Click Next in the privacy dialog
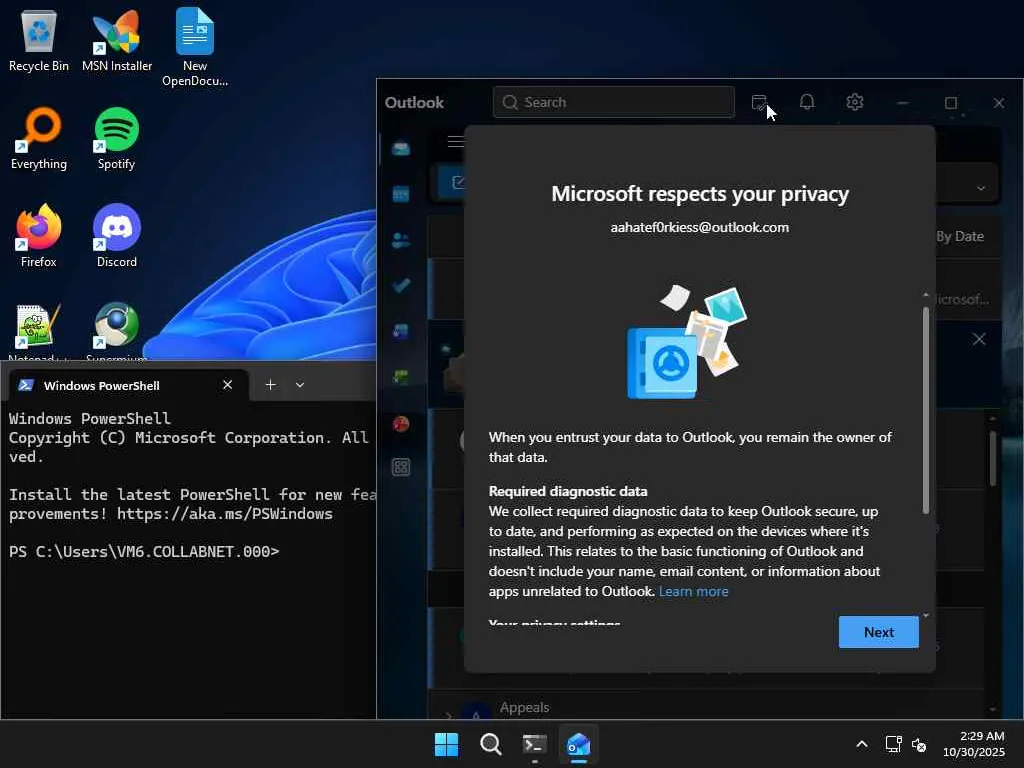Screen dimensions: 1024x768 click(878, 632)
